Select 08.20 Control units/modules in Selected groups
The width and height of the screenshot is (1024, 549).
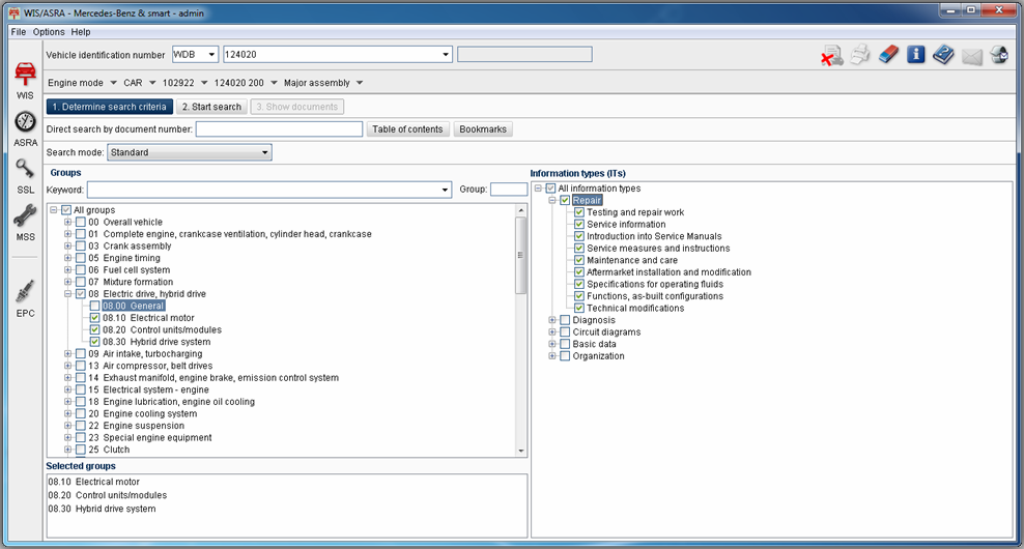coord(107,495)
